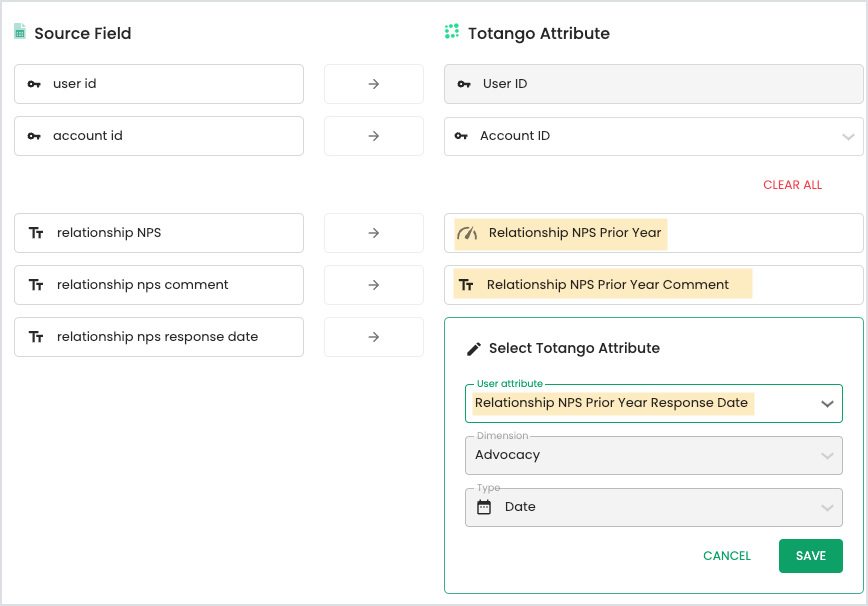The image size is (868, 606).
Task: Expand the Account ID dropdown chevron
Action: pos(848,137)
